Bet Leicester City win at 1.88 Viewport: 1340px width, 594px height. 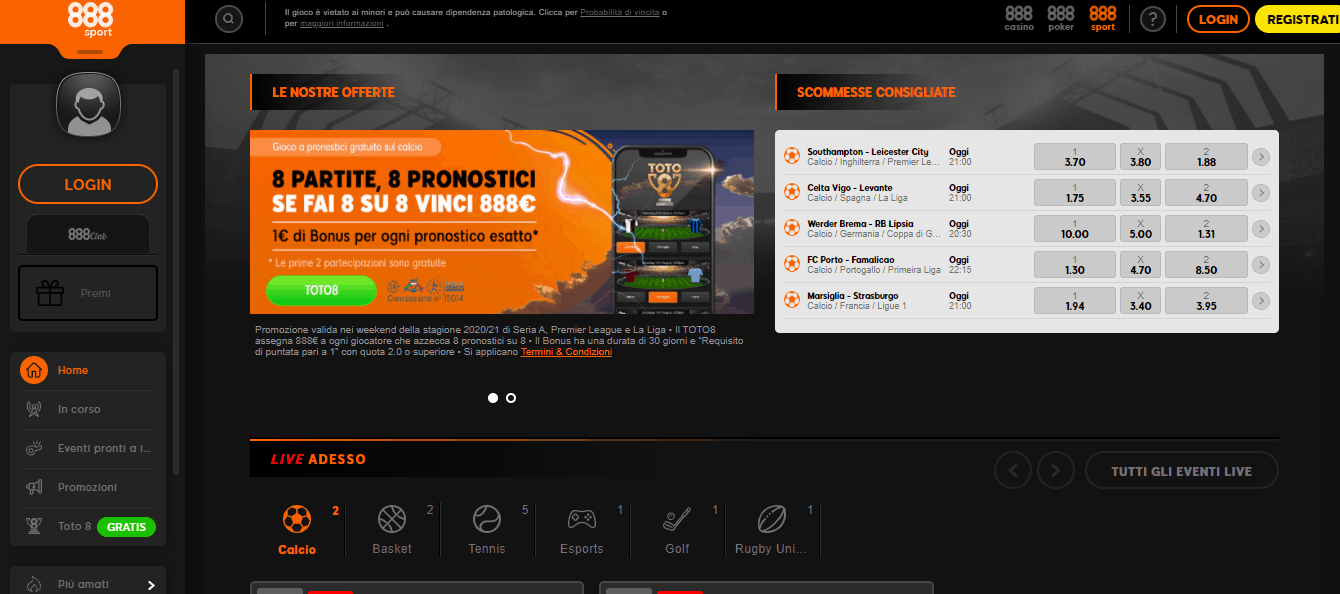click(x=1206, y=157)
